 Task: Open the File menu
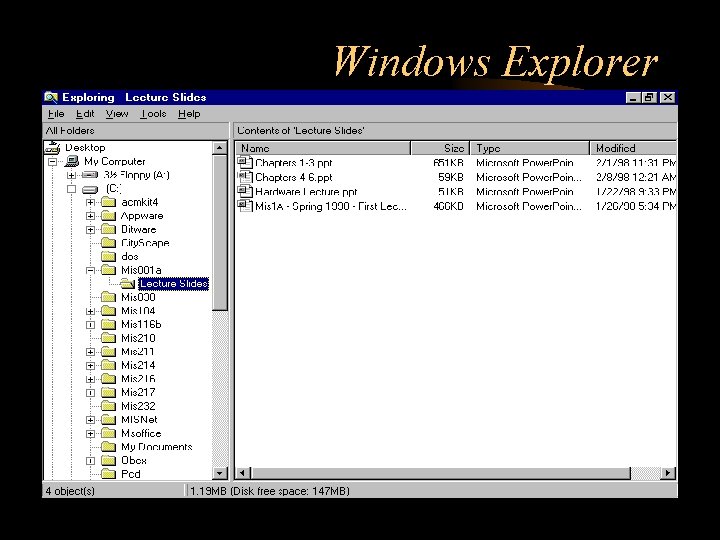[56, 114]
